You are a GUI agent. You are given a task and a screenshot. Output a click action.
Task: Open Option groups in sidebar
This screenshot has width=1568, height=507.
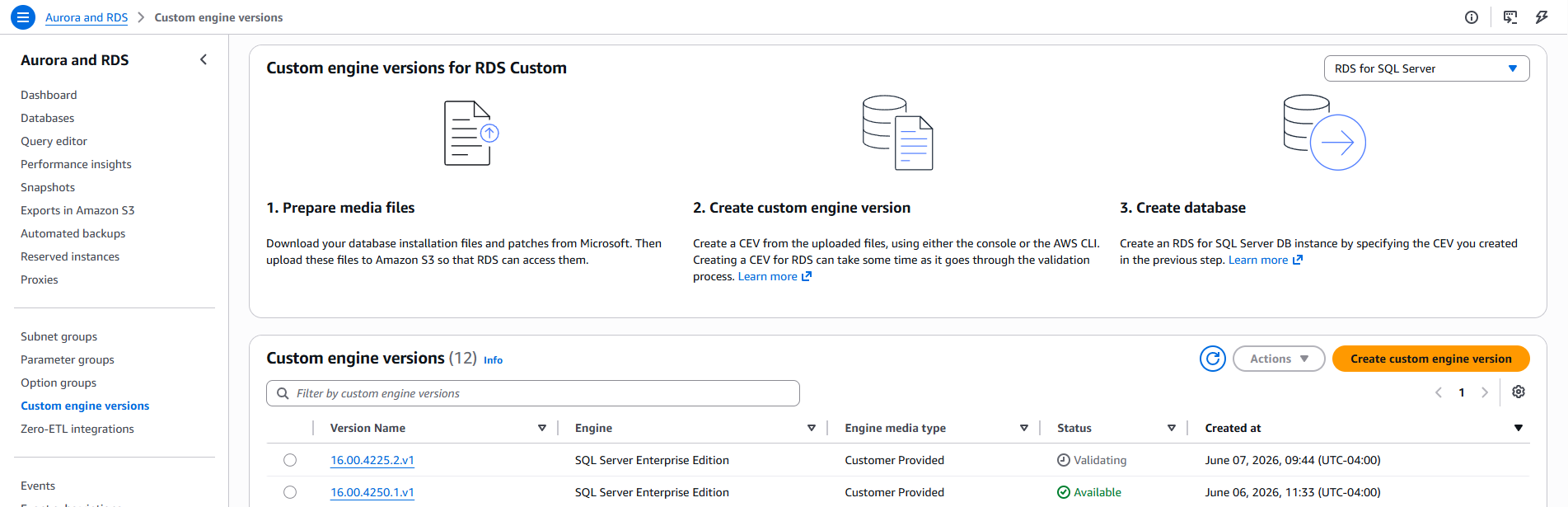point(59,383)
